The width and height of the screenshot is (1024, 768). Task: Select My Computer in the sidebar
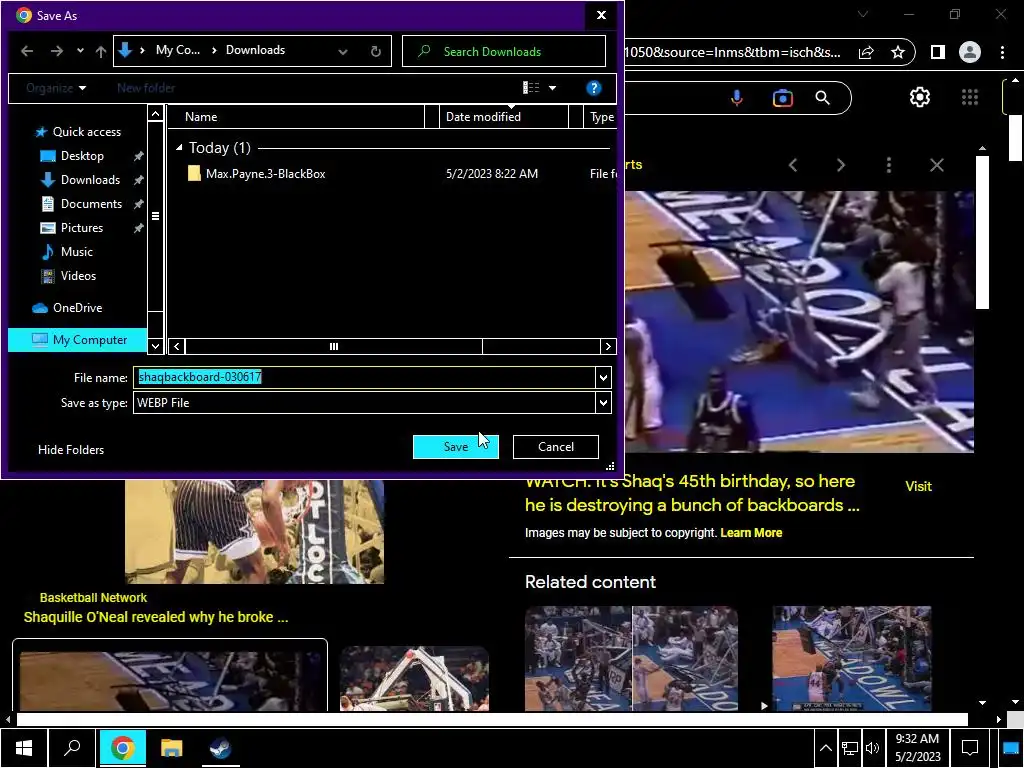[x=78, y=340]
